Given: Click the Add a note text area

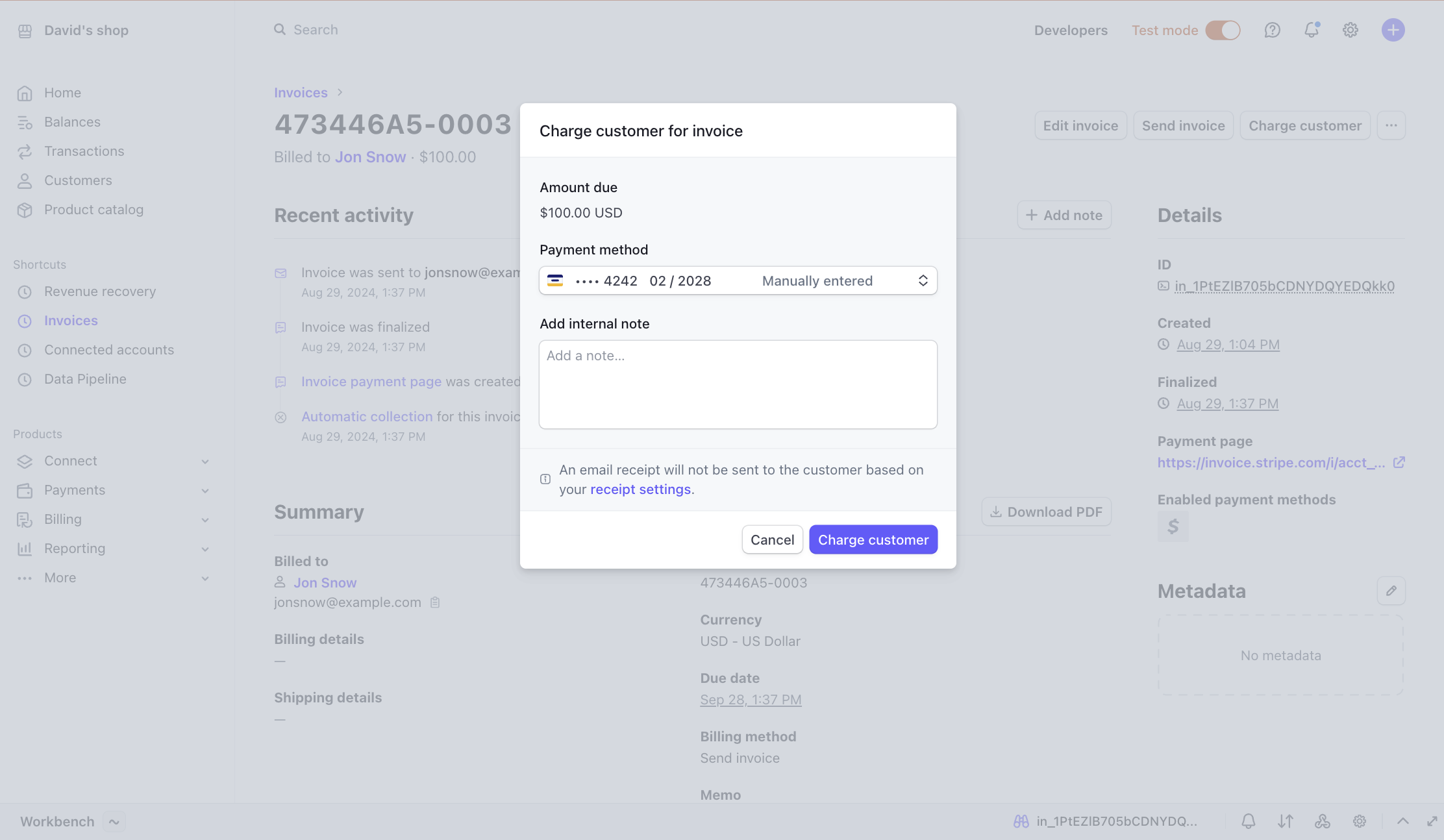Looking at the screenshot, I should pyautogui.click(x=738, y=384).
